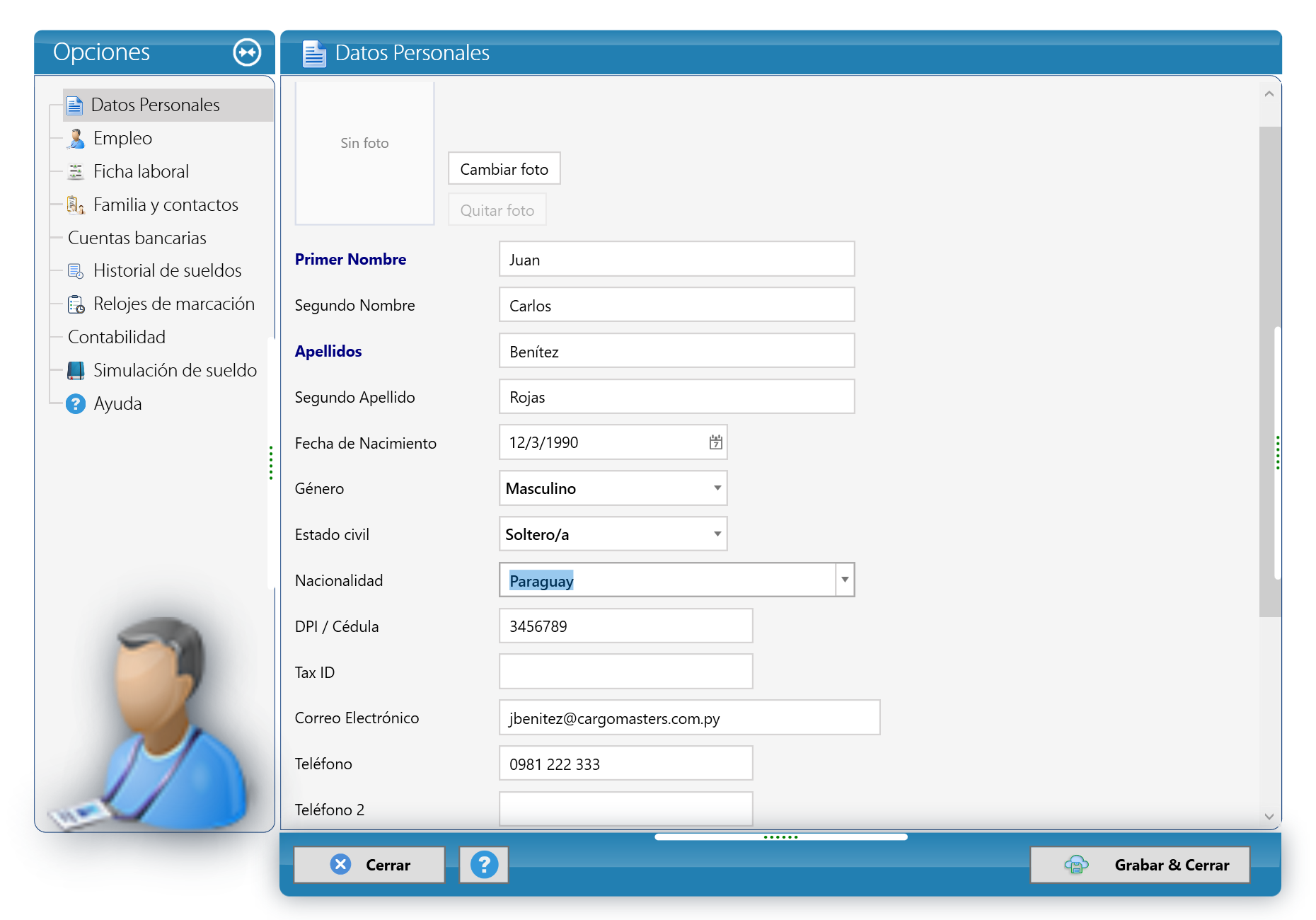Click the Ficha laboral icon
The image size is (1316, 920).
tap(76, 172)
